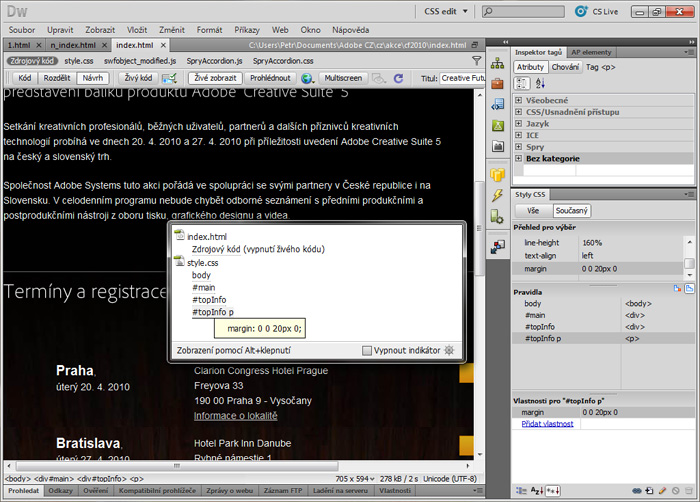Click the visual aids eye icon in the toolbar

(x=379, y=78)
